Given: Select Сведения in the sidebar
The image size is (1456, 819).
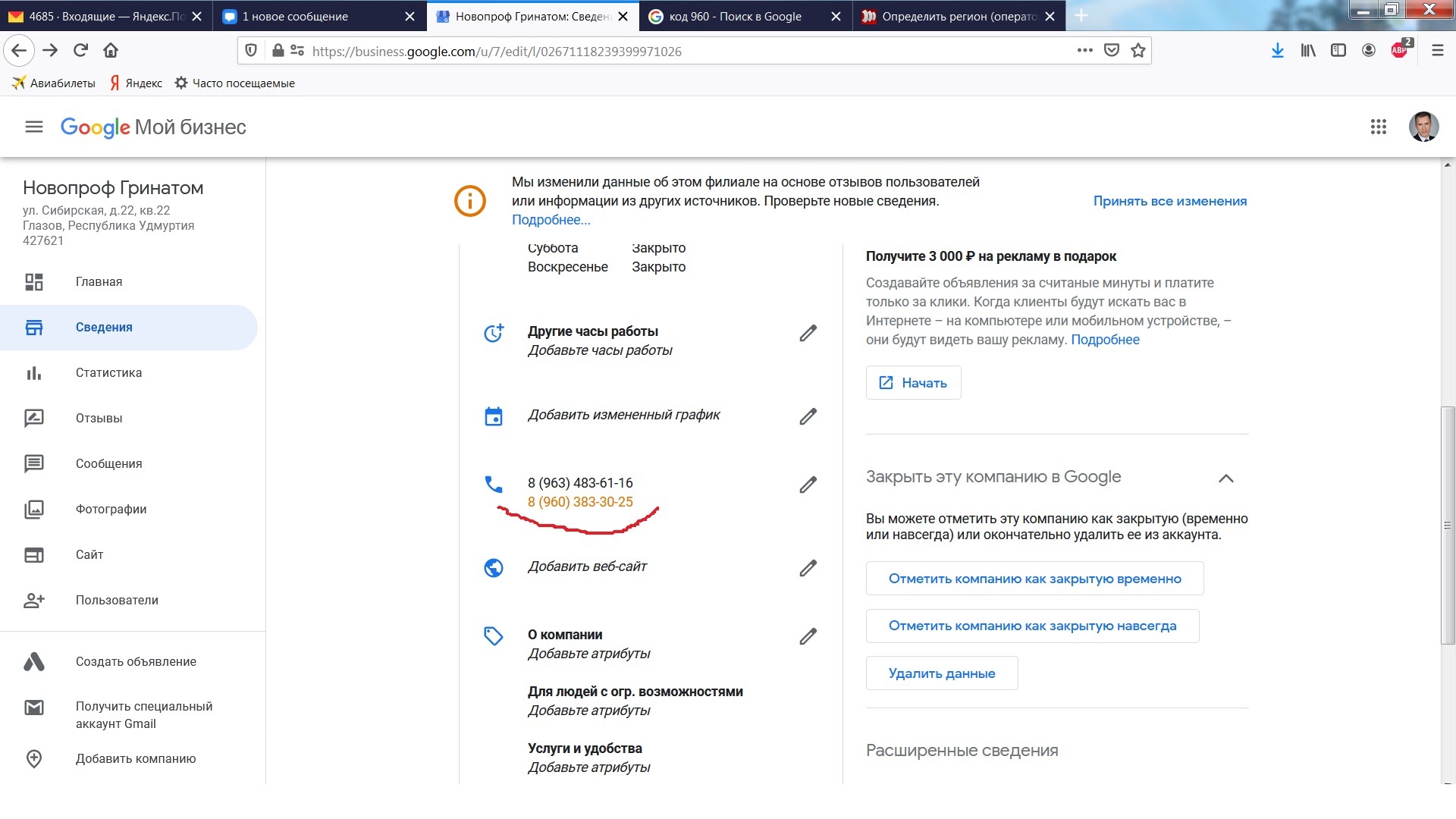Looking at the screenshot, I should click(x=129, y=328).
